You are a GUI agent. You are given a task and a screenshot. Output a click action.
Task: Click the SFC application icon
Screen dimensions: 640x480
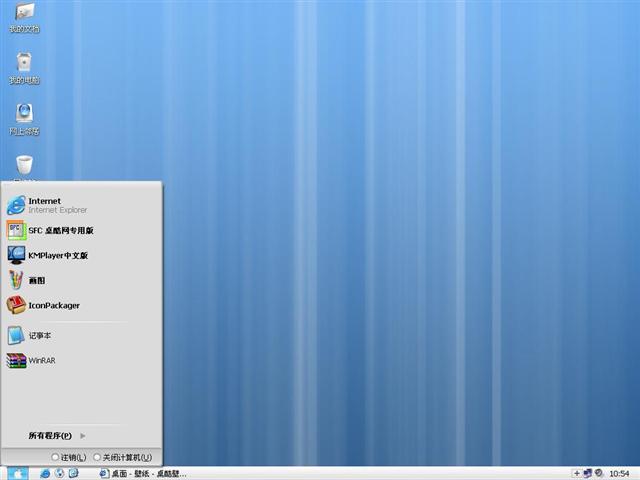pos(16,230)
